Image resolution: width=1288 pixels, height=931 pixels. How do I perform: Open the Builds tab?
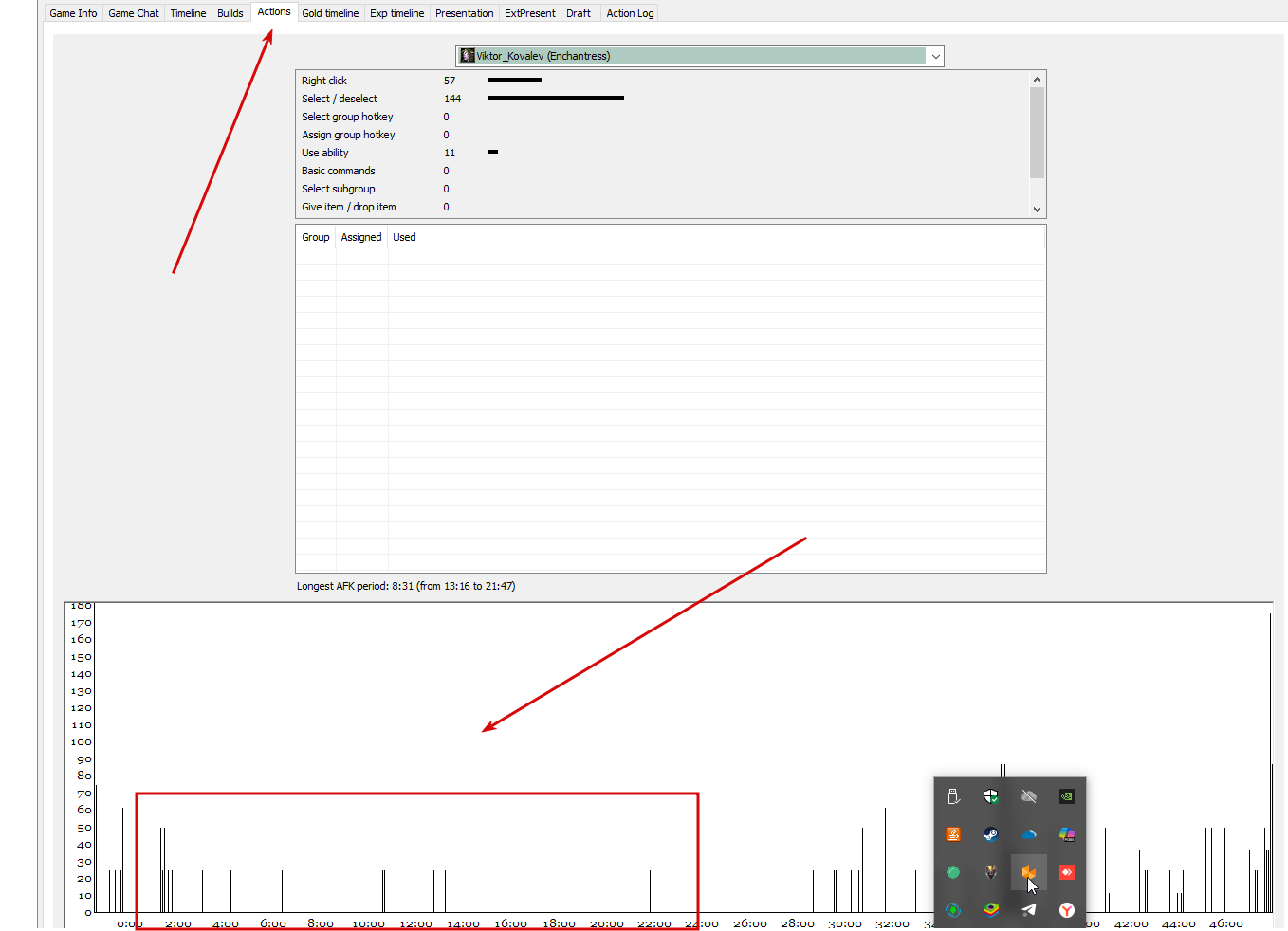(230, 13)
